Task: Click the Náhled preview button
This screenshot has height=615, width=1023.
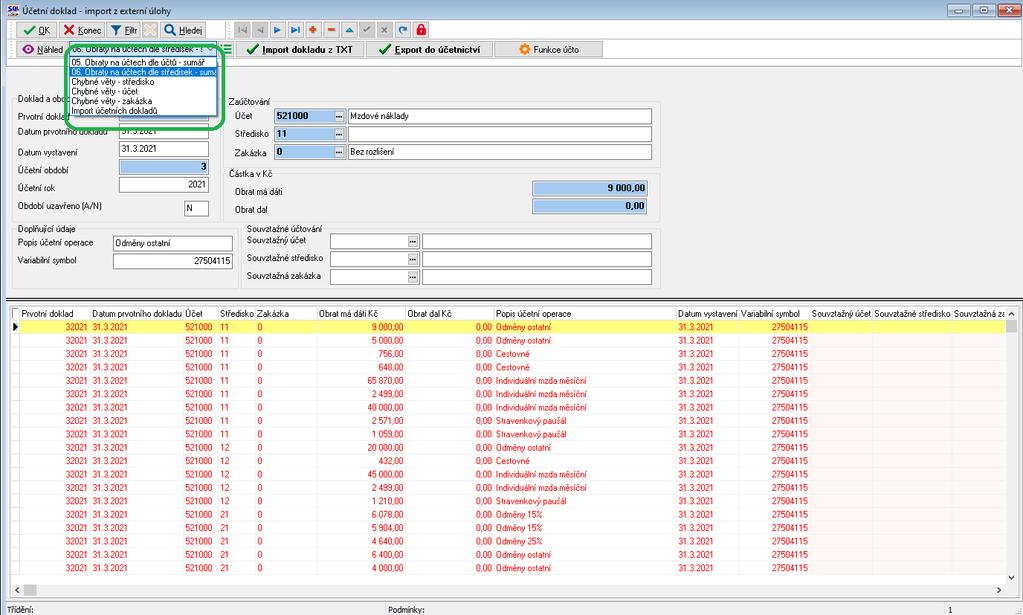Action: tap(42, 50)
